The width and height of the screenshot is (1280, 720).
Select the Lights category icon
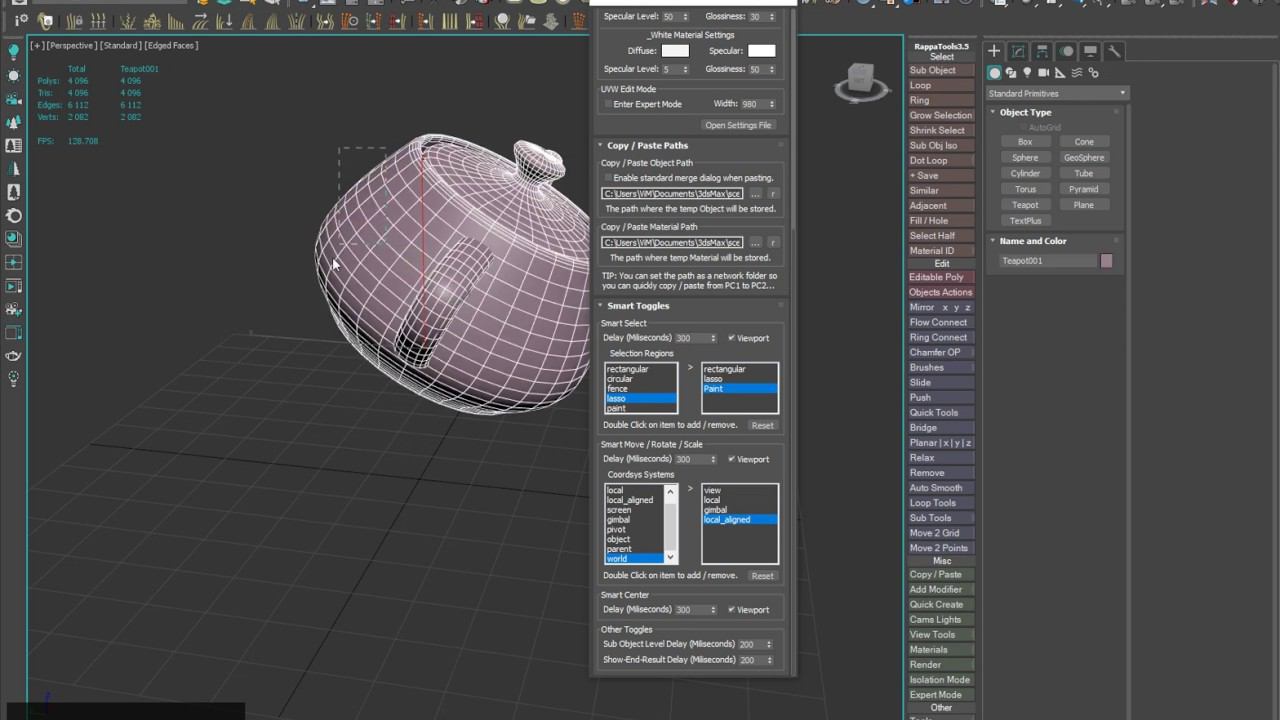[x=1027, y=73]
